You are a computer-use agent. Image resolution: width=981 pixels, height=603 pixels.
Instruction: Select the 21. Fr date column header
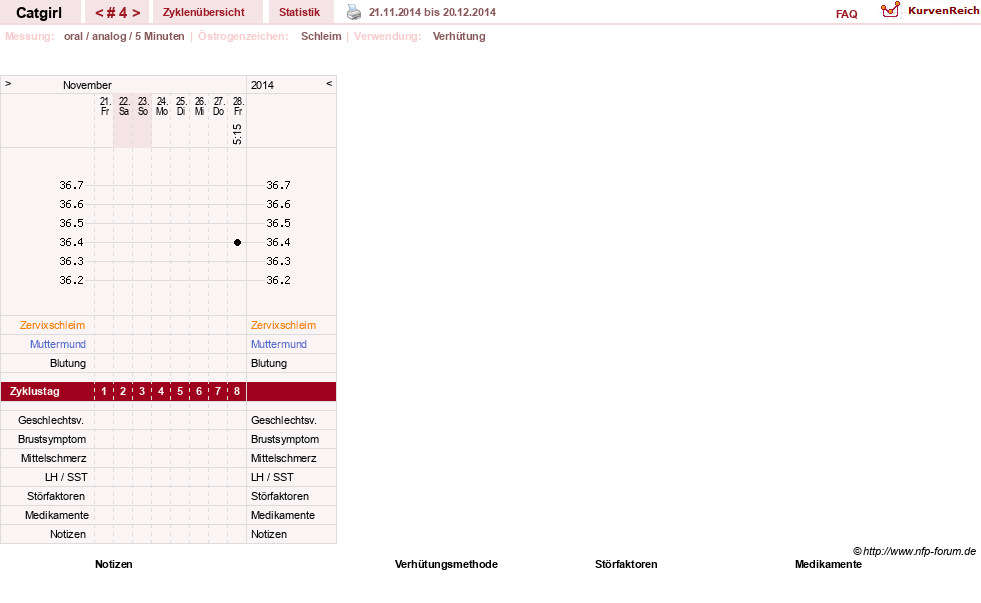[x=105, y=106]
